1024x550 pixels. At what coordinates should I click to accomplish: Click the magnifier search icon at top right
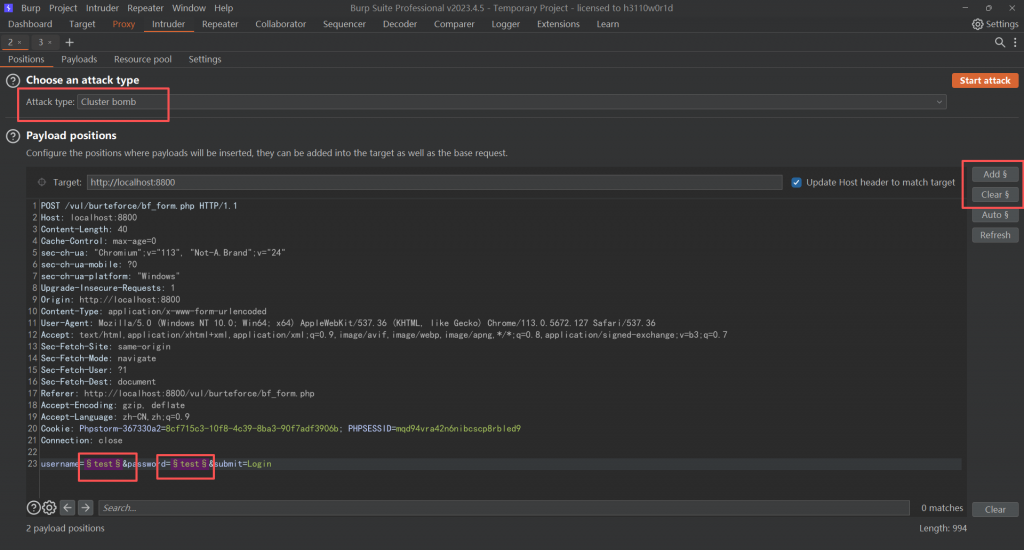pyautogui.click(x=1000, y=42)
